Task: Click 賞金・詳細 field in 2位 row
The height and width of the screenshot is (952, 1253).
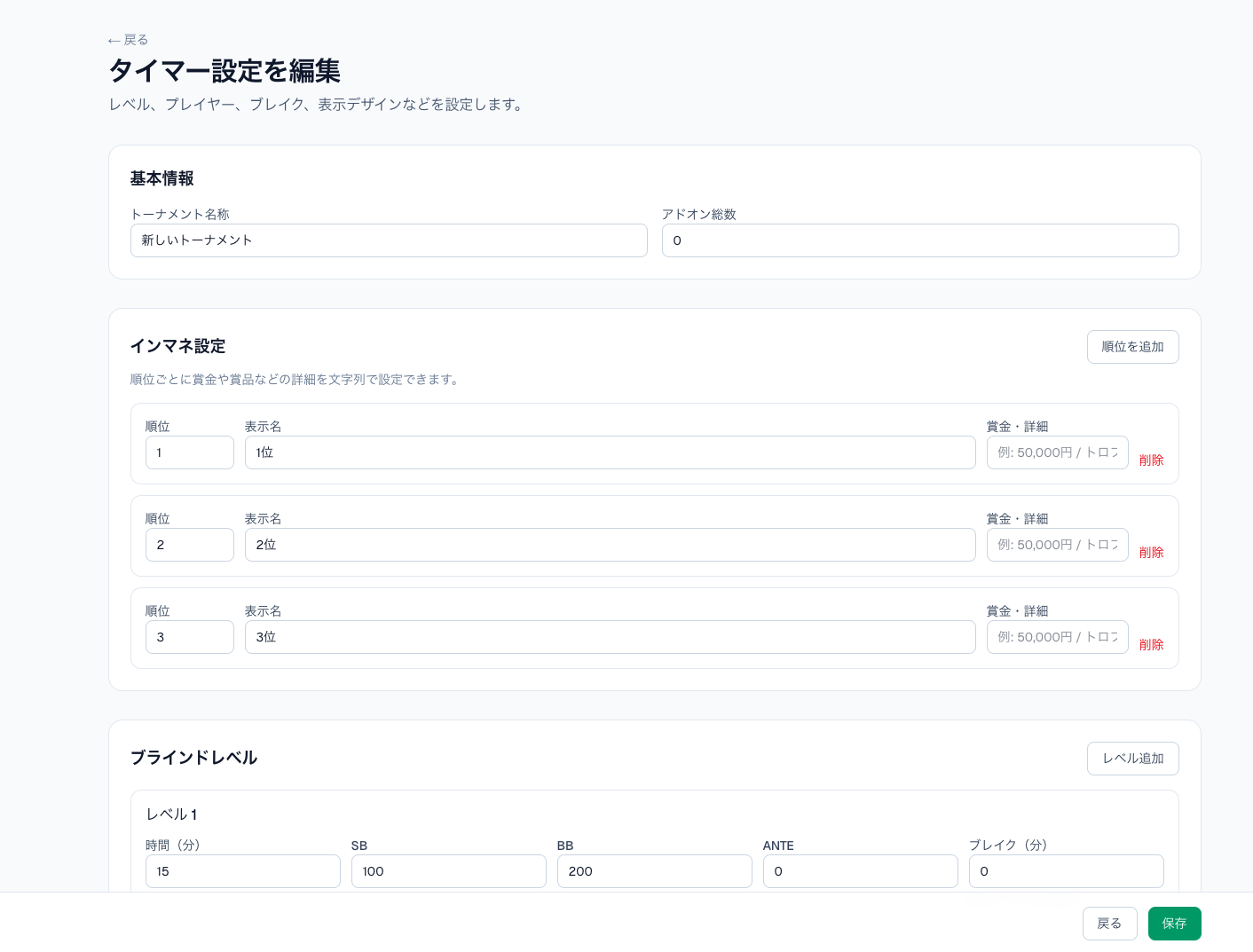Action: 1058,545
